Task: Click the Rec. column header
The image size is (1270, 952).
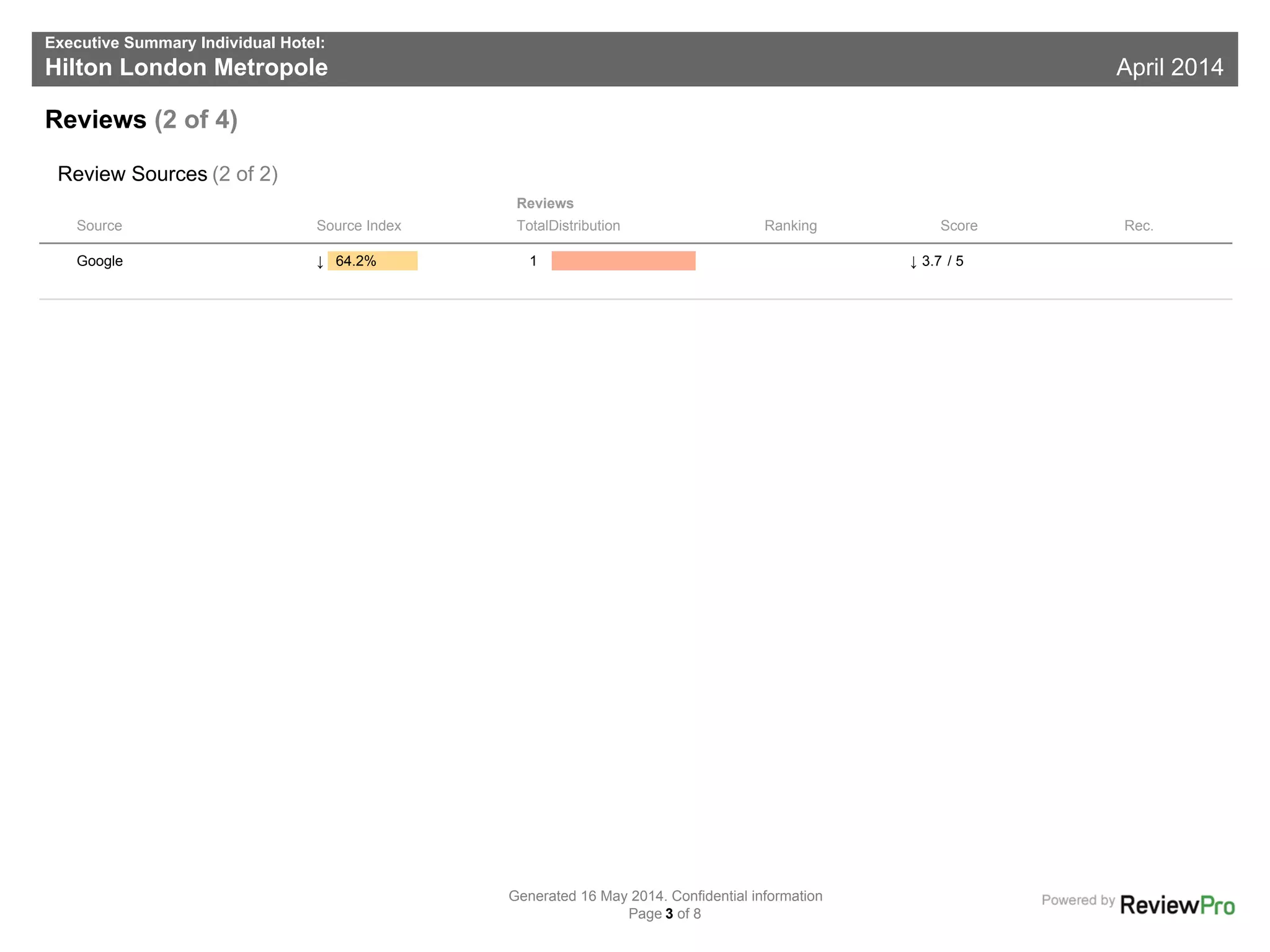Action: 1139,226
